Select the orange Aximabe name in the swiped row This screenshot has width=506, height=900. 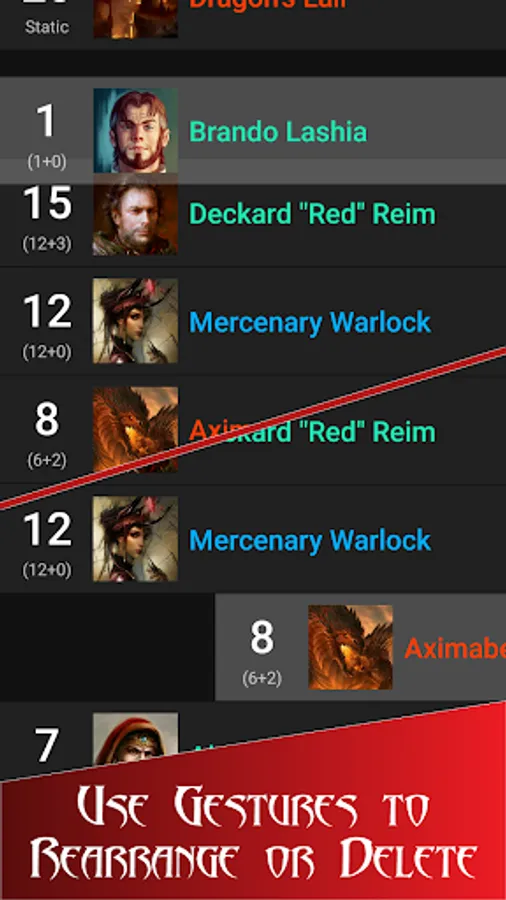(x=455, y=649)
